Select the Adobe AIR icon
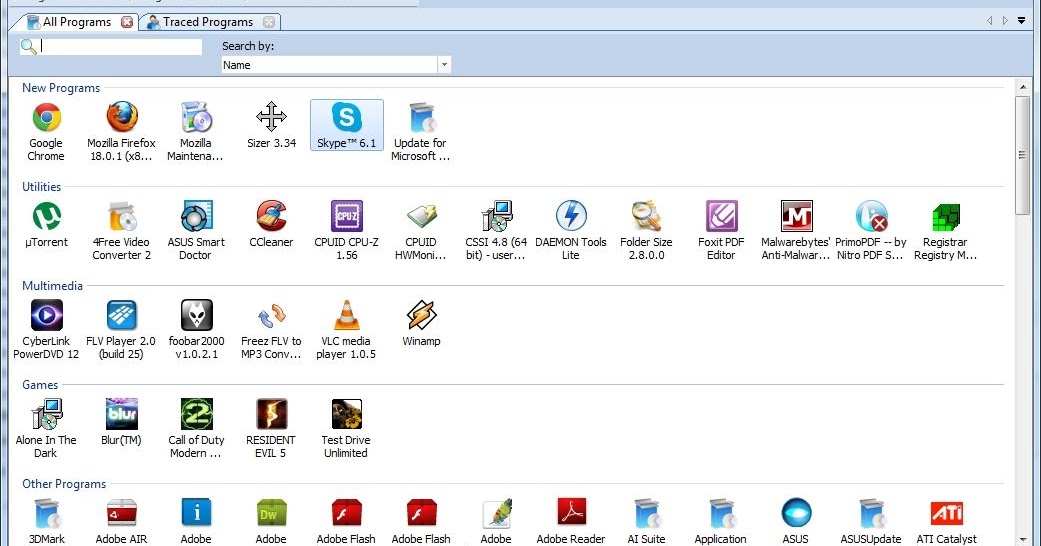Viewport: 1041px width, 546px height. point(122,513)
